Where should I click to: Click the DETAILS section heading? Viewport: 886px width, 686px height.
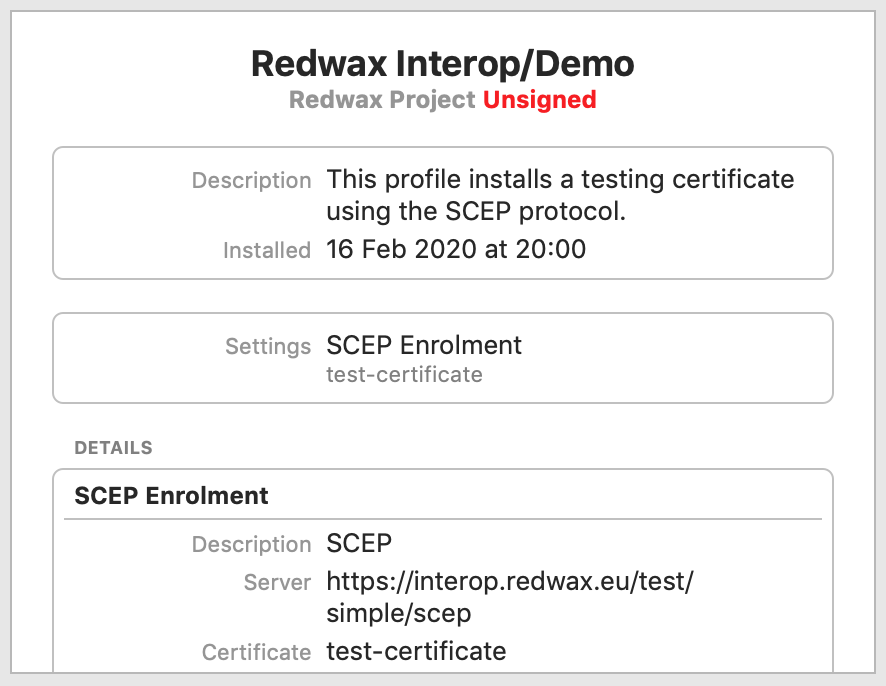coord(113,448)
